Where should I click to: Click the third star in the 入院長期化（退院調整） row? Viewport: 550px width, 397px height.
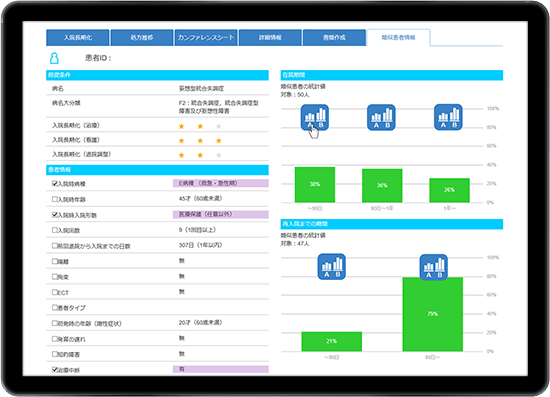[x=219, y=155]
